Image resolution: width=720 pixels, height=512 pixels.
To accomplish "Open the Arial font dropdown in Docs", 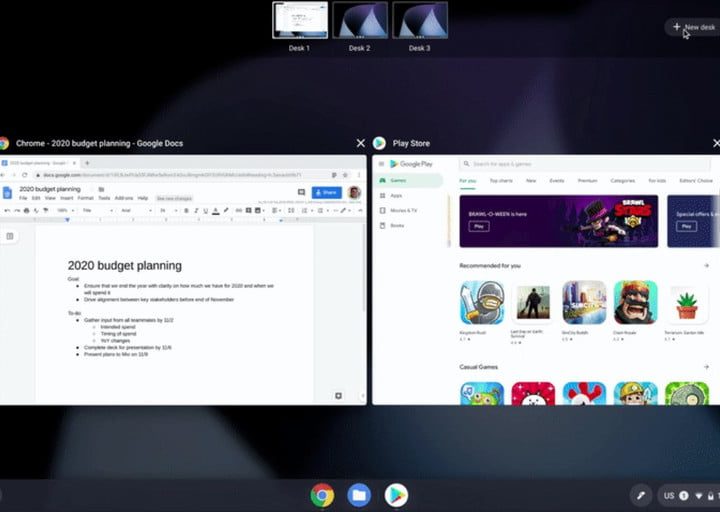I will click(x=136, y=210).
